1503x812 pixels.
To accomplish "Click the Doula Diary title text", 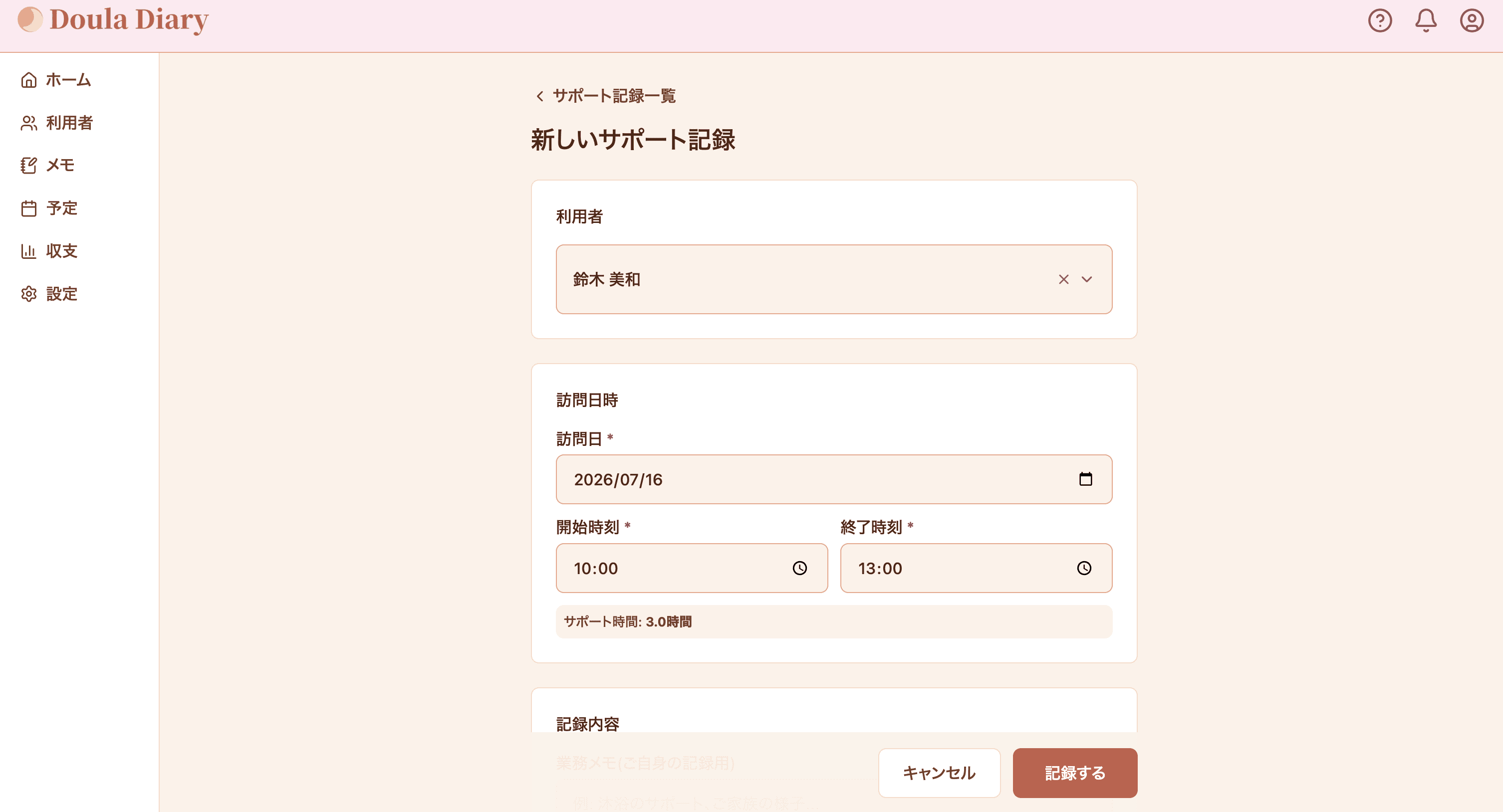I will (129, 19).
